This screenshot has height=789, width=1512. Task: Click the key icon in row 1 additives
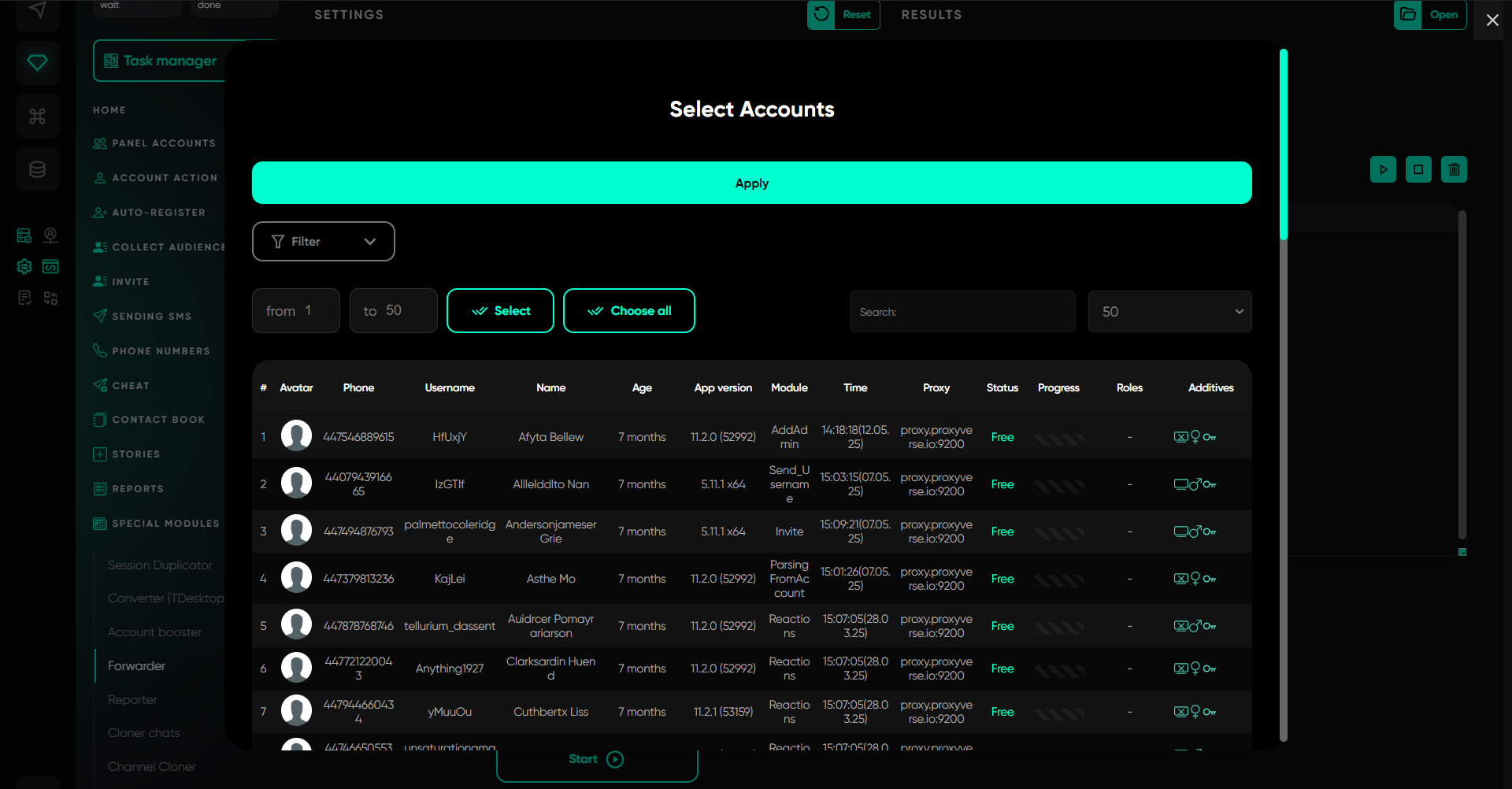tap(1210, 437)
